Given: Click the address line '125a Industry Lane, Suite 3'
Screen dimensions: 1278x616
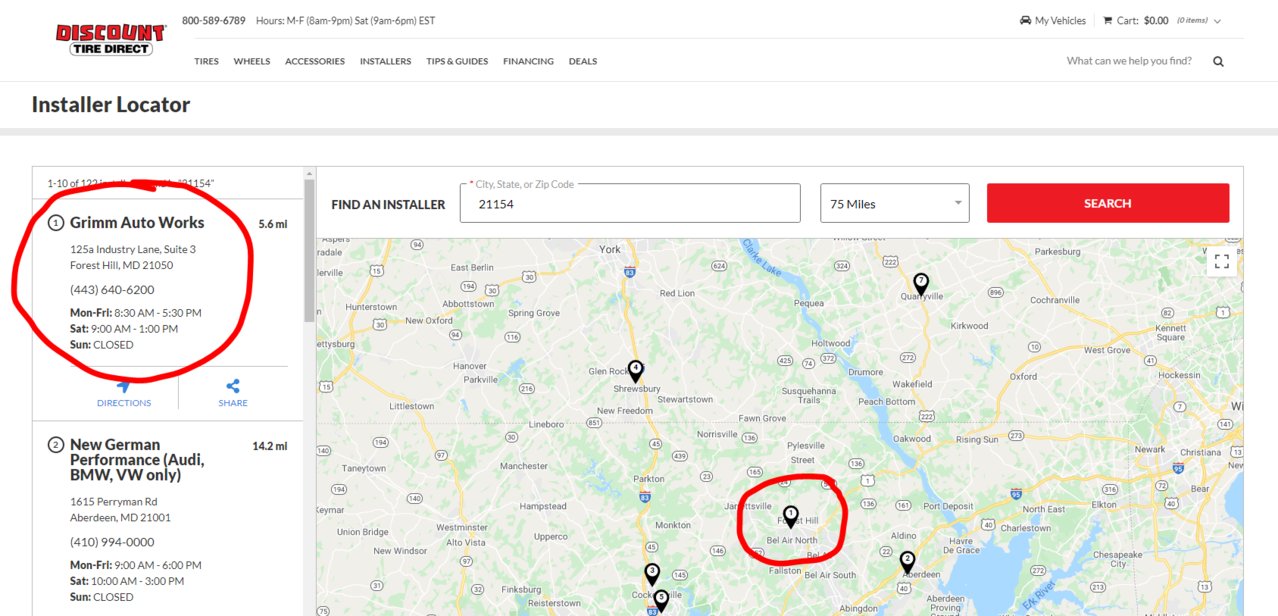Looking at the screenshot, I should point(133,249).
